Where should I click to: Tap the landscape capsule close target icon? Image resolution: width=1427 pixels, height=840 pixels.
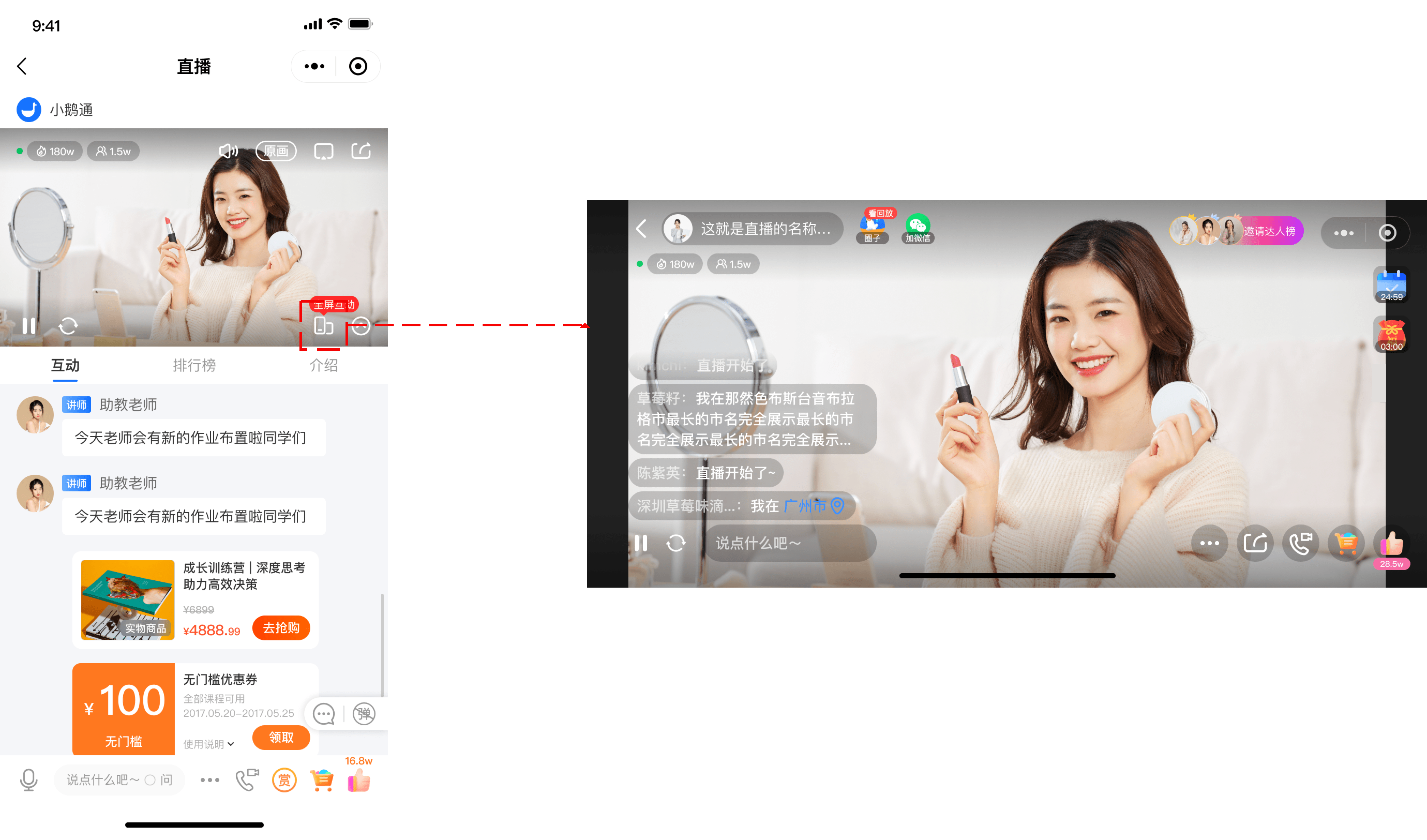[x=1387, y=233]
